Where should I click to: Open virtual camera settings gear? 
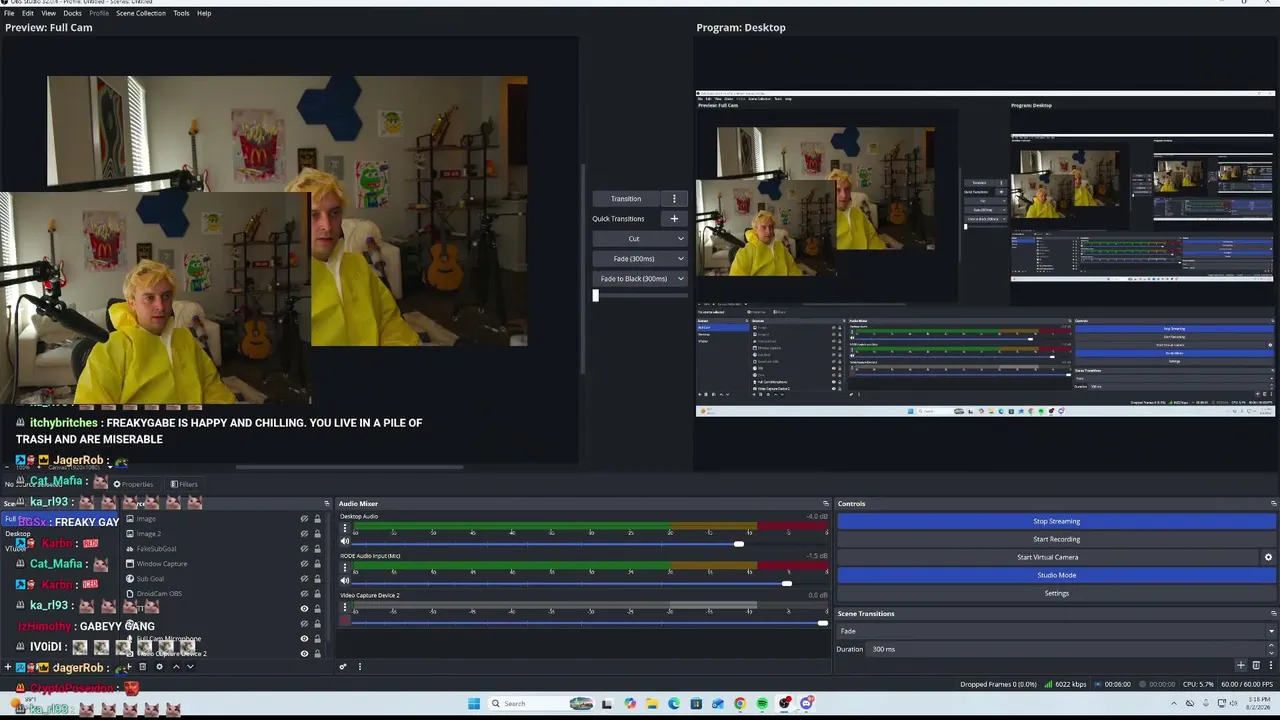[1269, 557]
